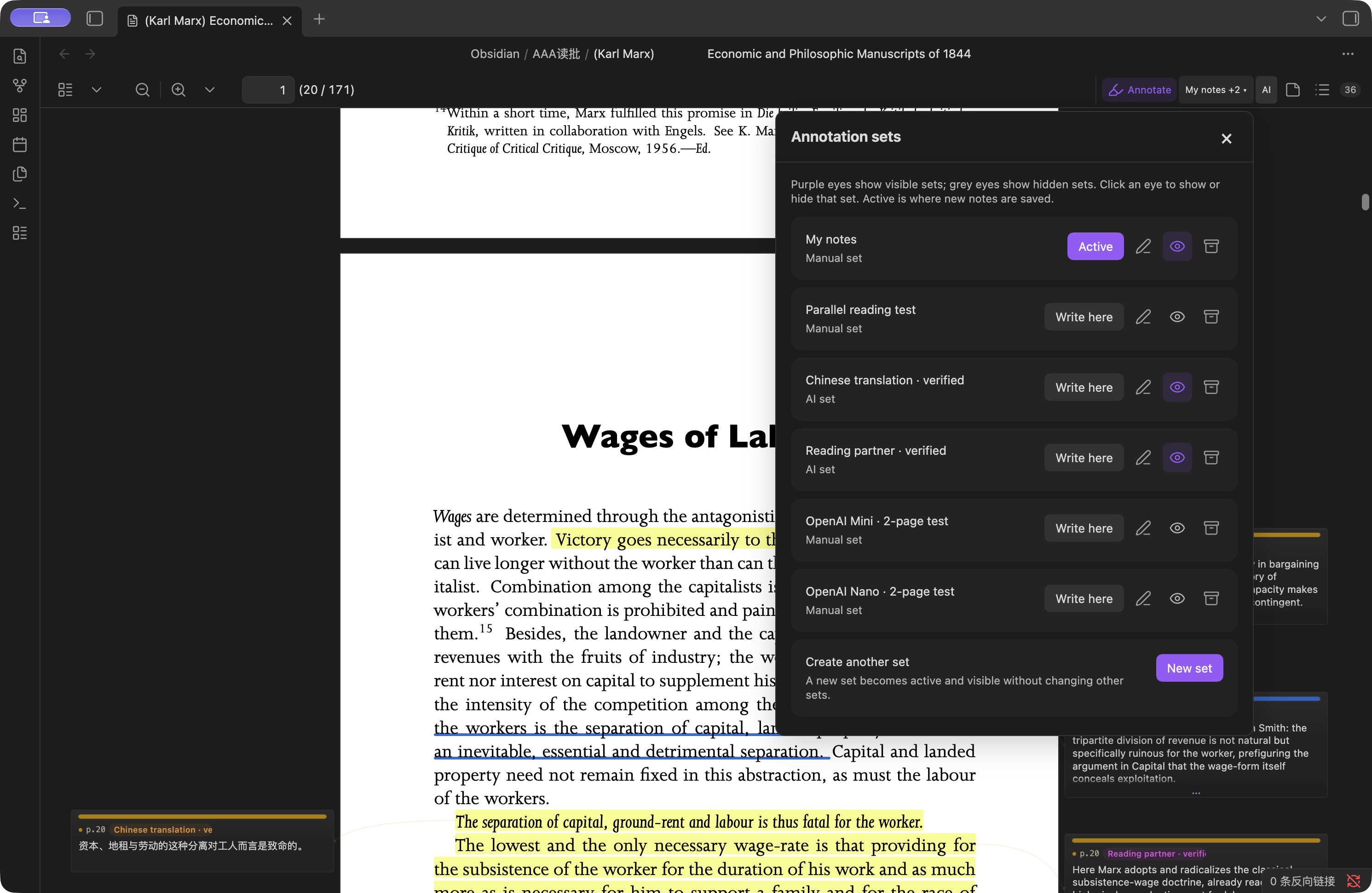Navigate back with the left arrow
This screenshot has width=1372, height=893.
64,54
